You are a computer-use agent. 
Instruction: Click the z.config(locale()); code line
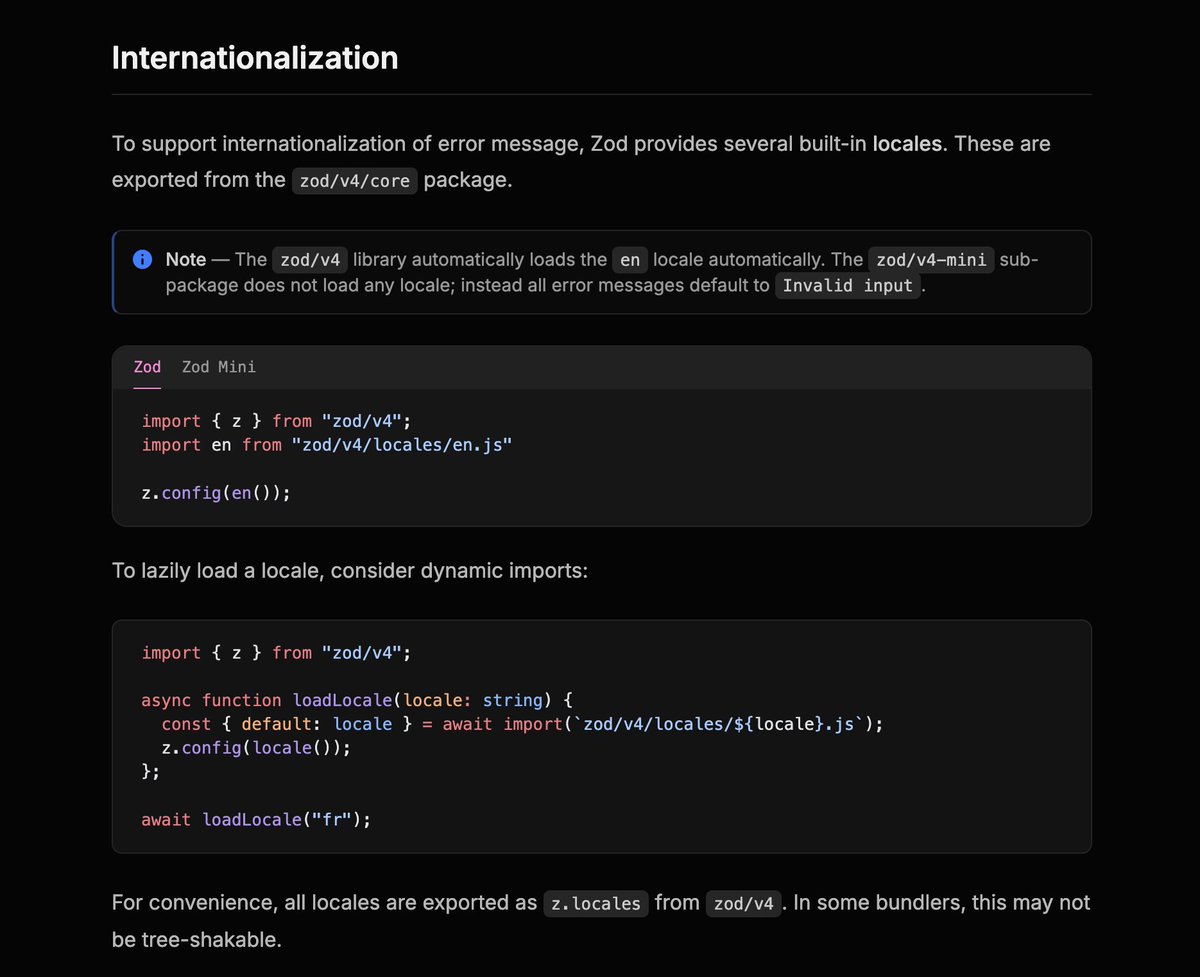pos(257,748)
